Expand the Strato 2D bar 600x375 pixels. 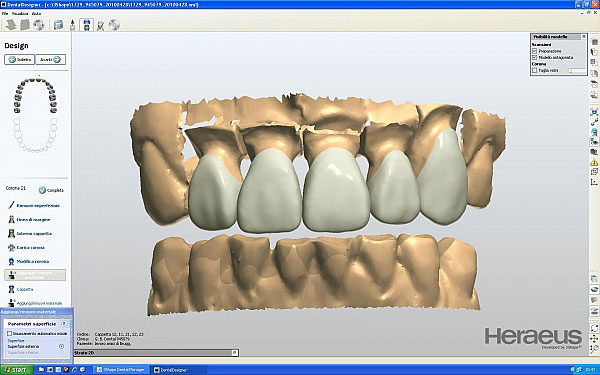pos(235,352)
